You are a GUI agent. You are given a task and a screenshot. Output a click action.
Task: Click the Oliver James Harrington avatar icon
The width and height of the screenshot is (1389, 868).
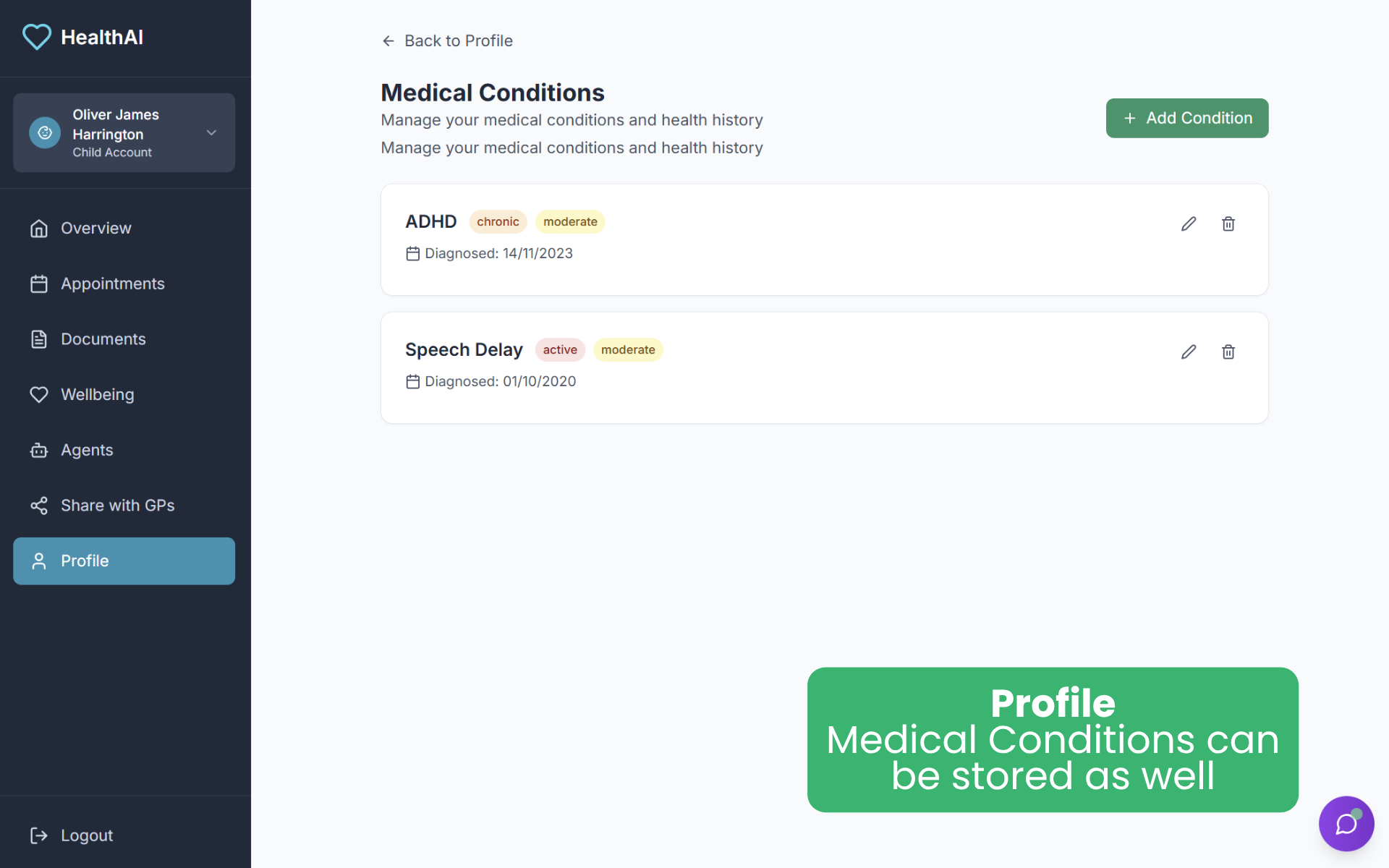click(x=45, y=133)
